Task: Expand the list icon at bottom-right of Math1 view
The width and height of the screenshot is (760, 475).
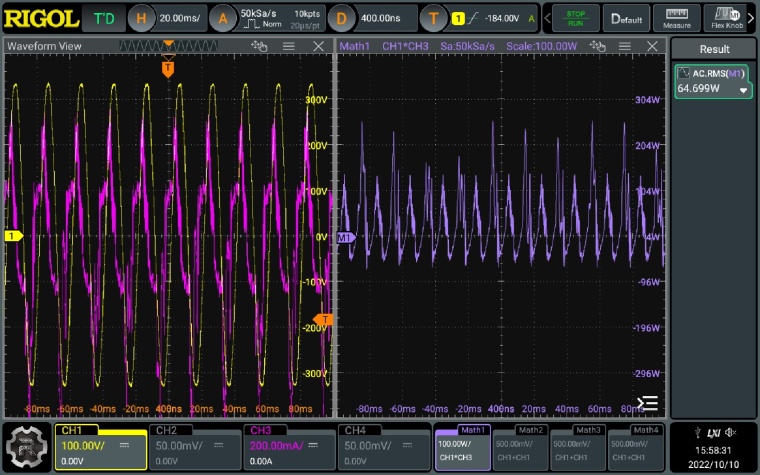Action: coord(648,403)
